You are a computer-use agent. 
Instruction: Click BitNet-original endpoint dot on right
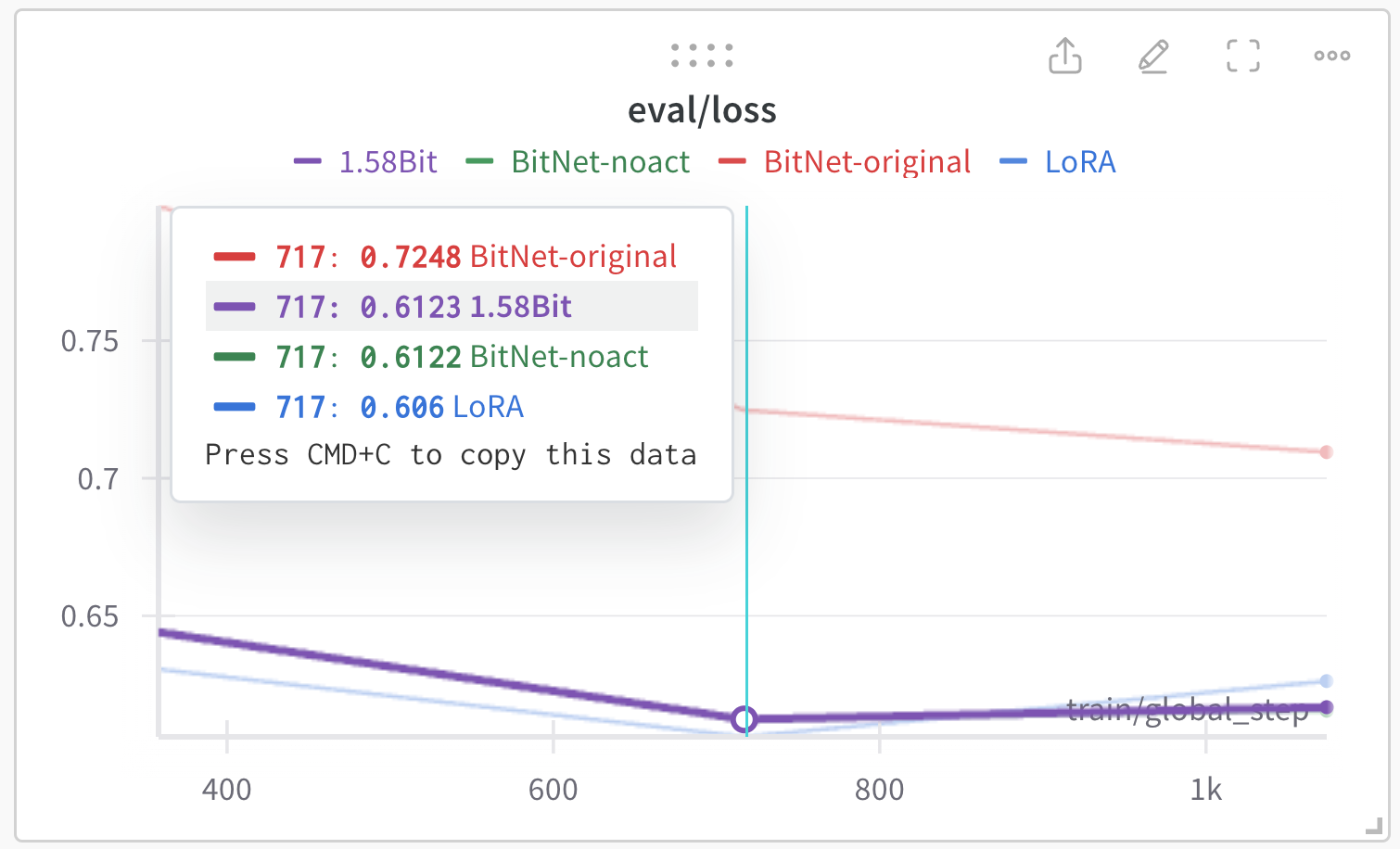(x=1326, y=452)
